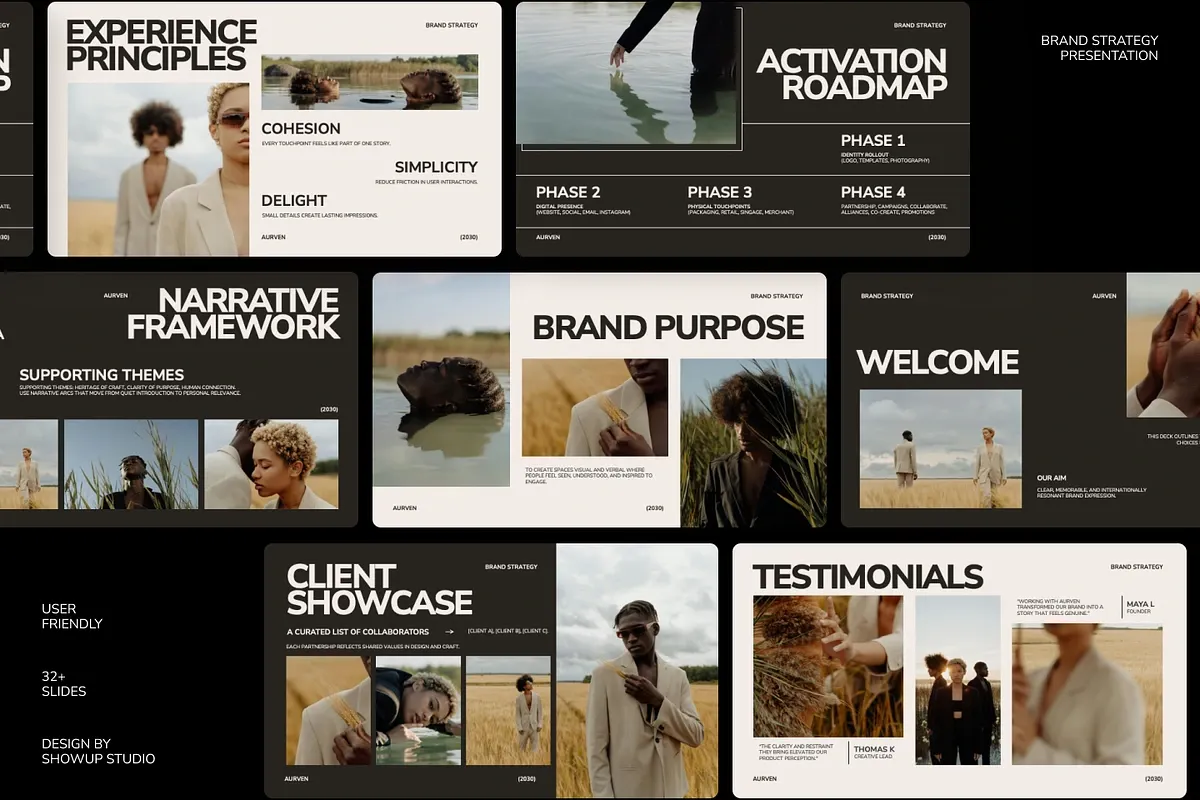Screen dimensions: 1200x800
Task: Click the 'Activation Roadmap' title
Action: click(x=852, y=74)
